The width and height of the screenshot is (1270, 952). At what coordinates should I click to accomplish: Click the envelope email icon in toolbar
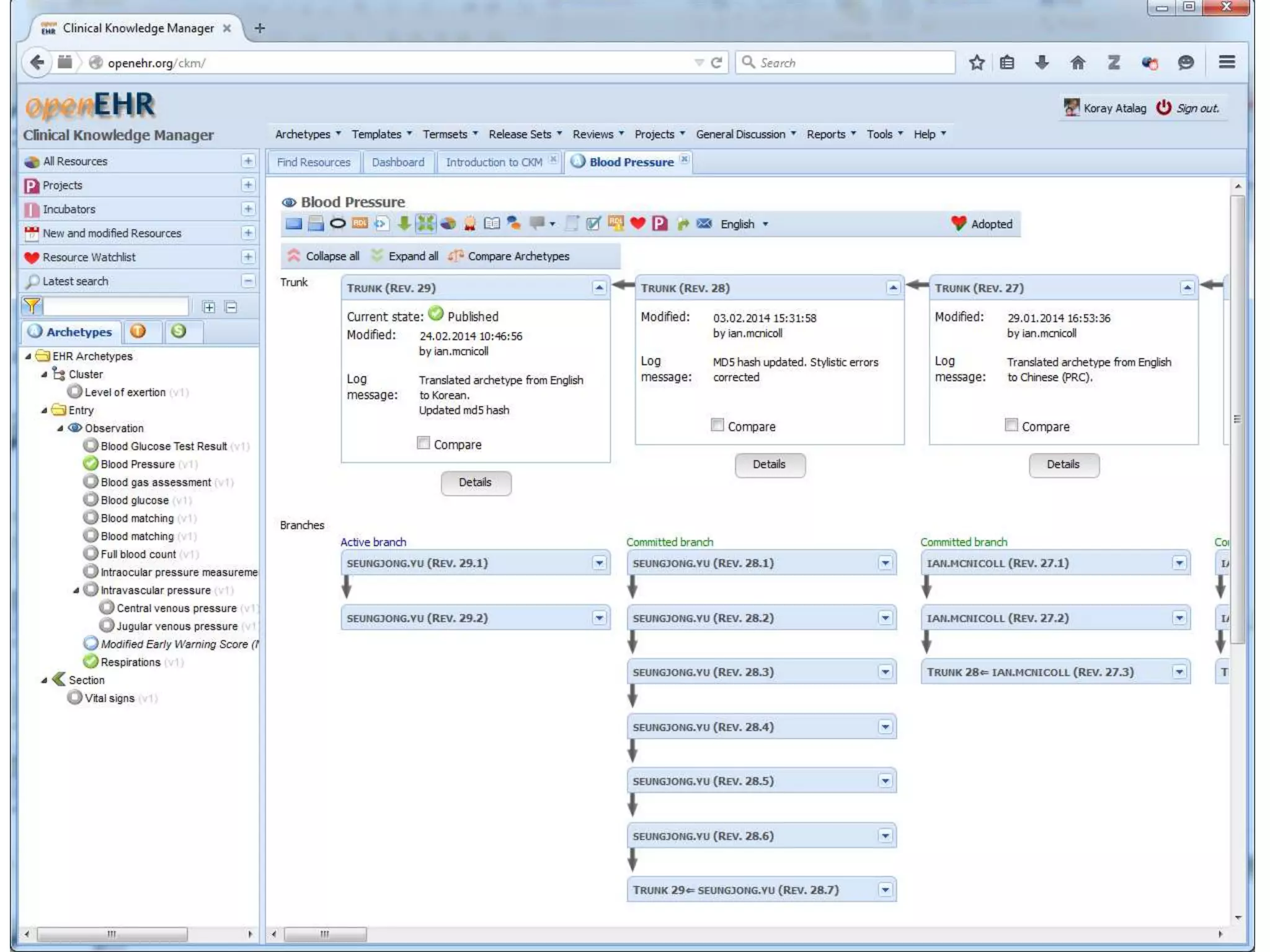(704, 224)
